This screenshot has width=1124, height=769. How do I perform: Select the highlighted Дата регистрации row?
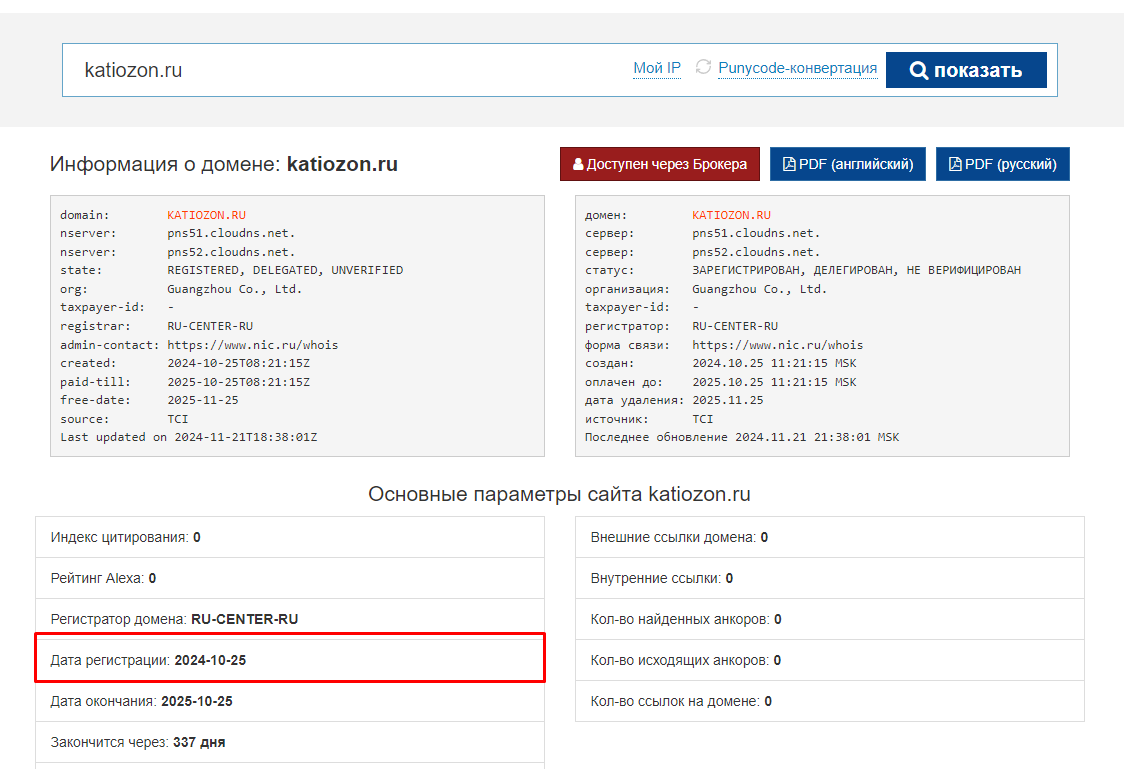pos(290,660)
